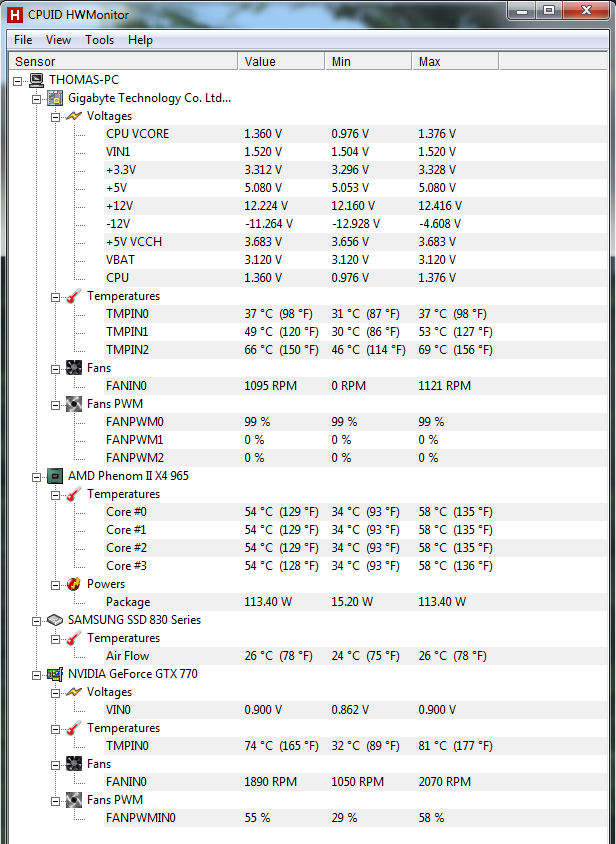Screen dimensions: 616x844
Task: Collapse the Gigabyte Temperatures group
Action: (55, 297)
